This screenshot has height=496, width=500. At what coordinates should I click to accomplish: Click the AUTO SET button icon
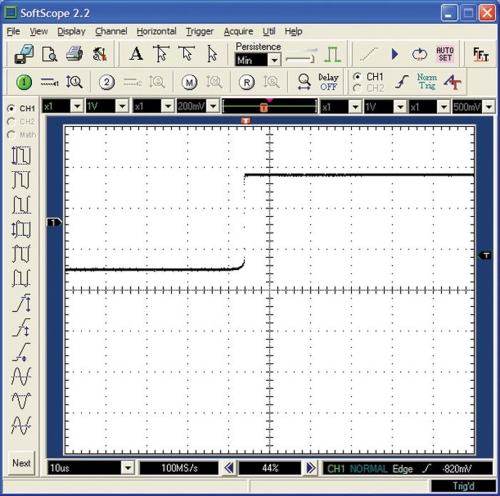point(445,54)
